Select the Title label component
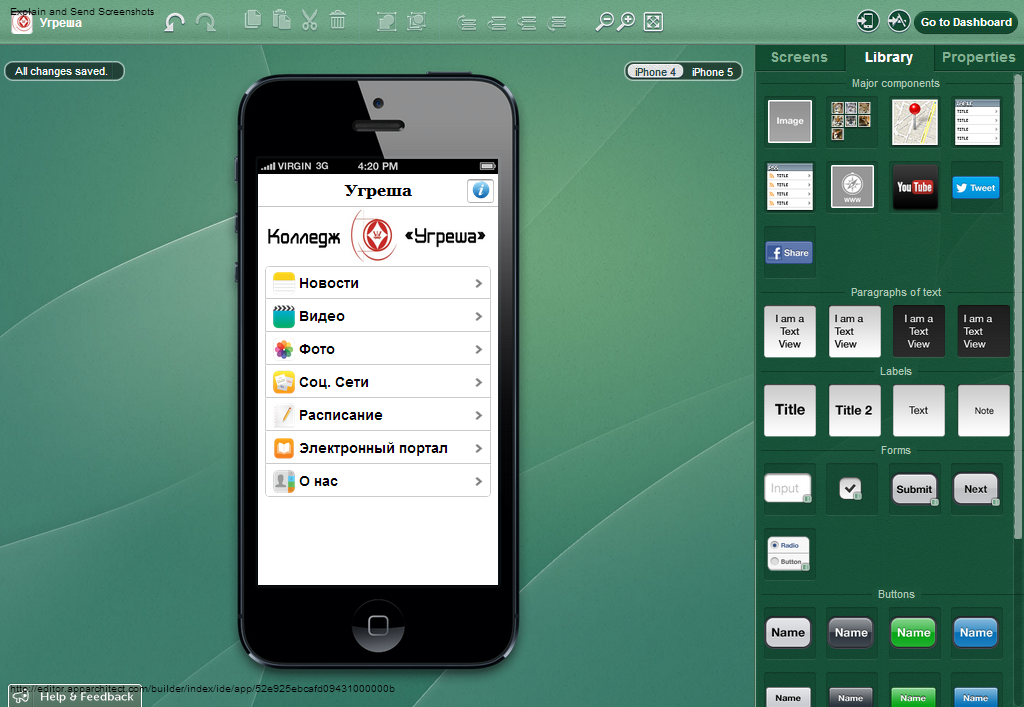The height and width of the screenshot is (707, 1024). (x=790, y=410)
